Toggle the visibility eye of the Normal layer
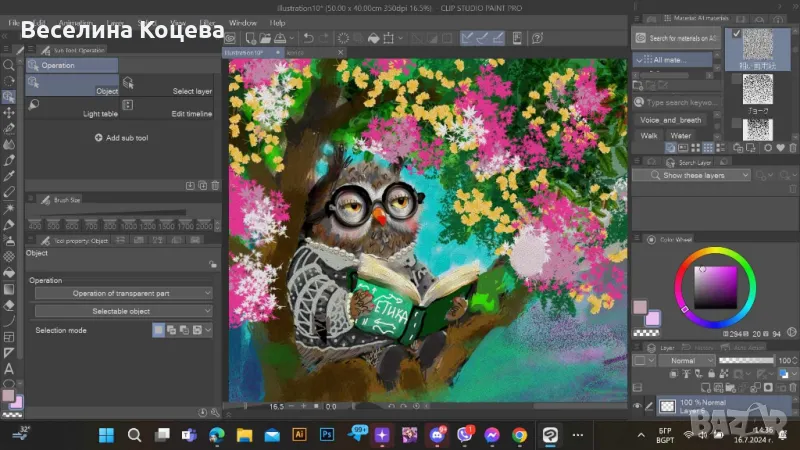The image size is (800, 450). [x=638, y=406]
